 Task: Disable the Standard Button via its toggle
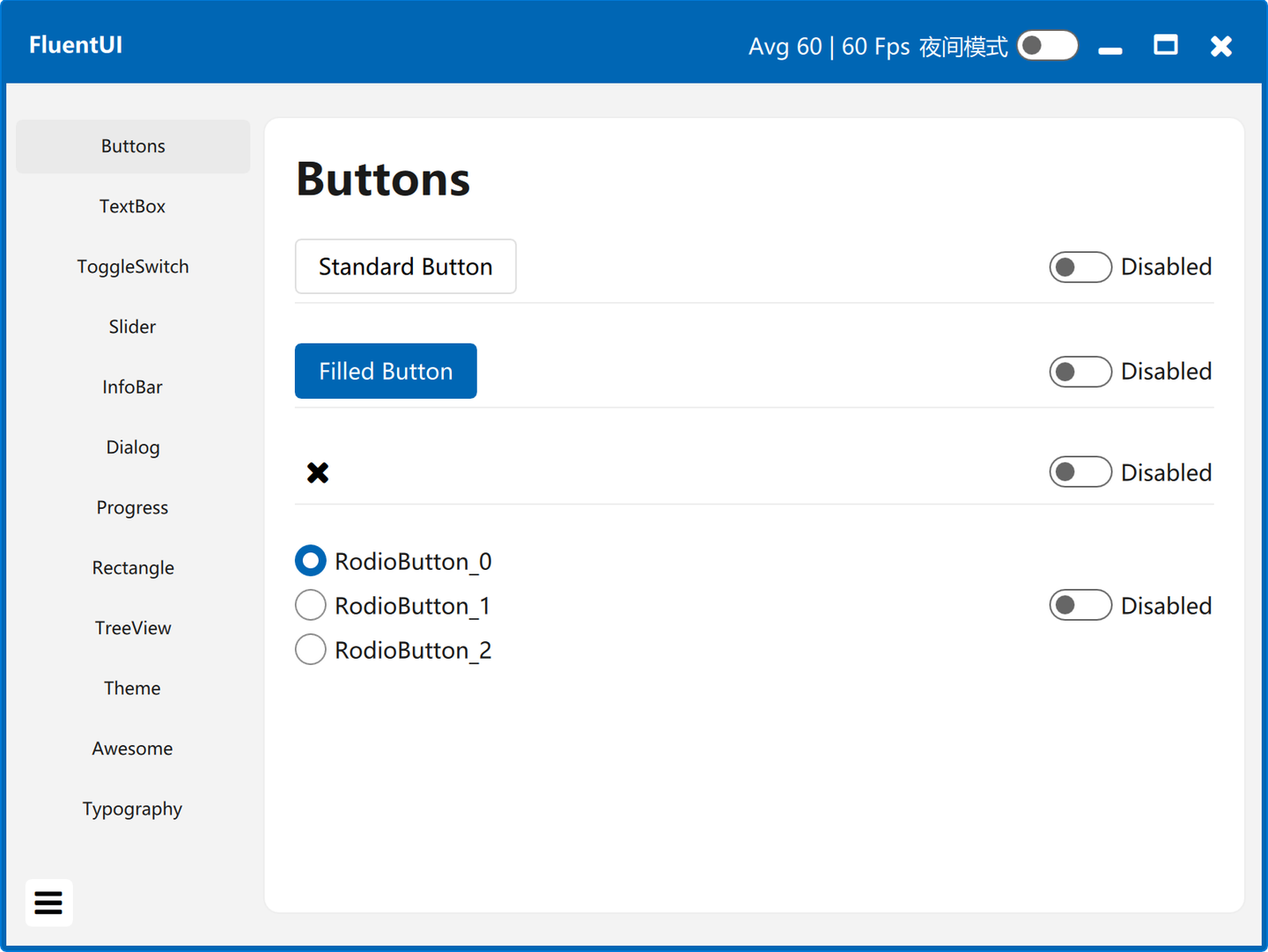tap(1080, 267)
